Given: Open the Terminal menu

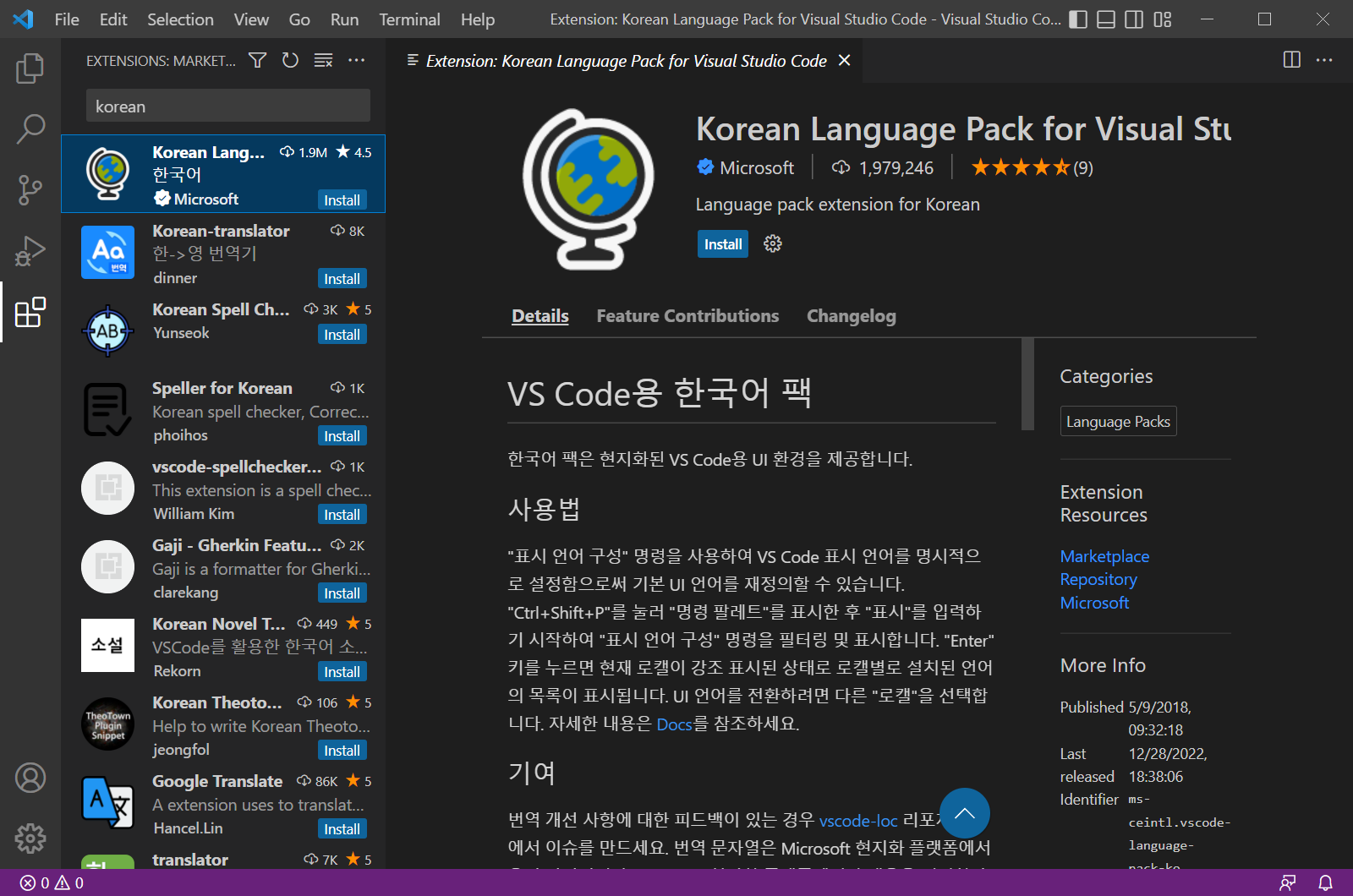Looking at the screenshot, I should [x=409, y=19].
